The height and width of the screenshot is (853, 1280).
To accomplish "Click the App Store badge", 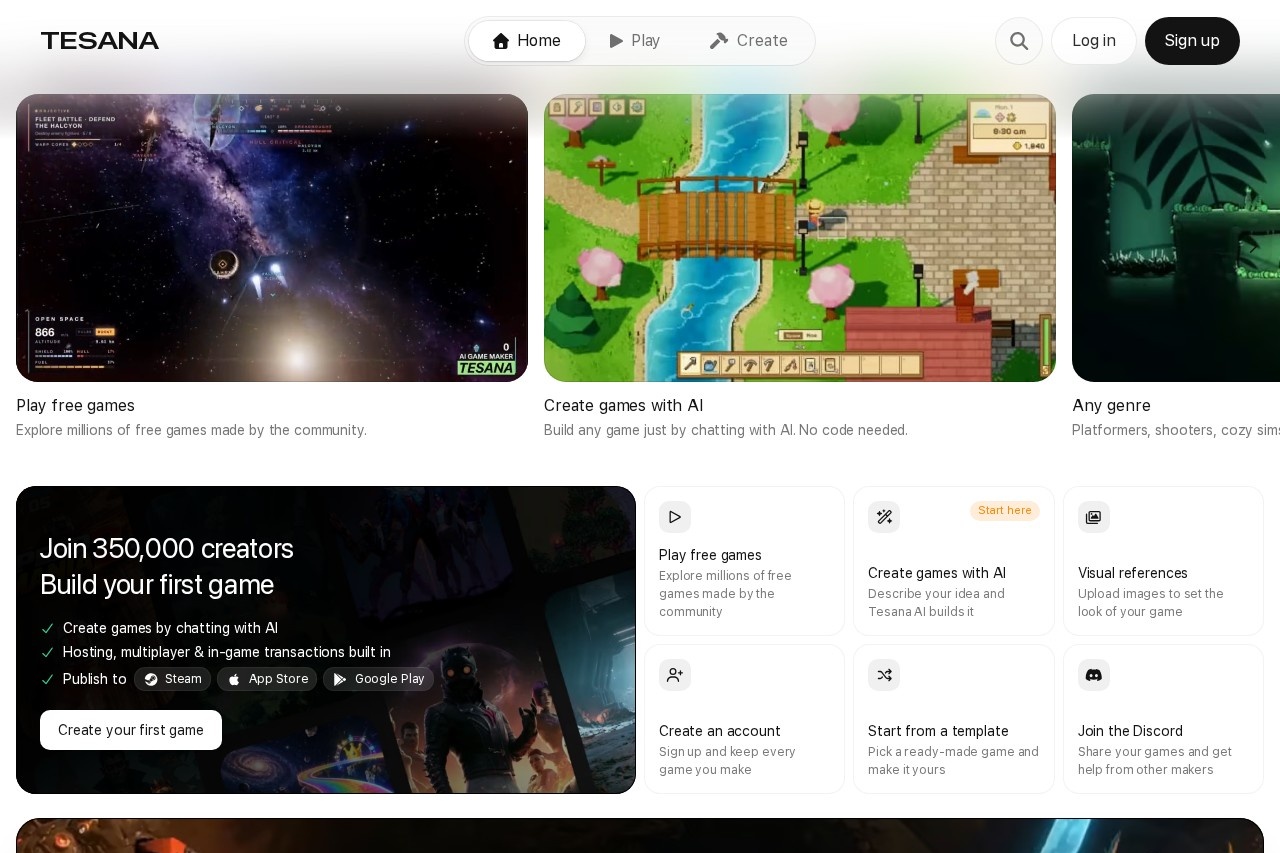I will pos(267,679).
